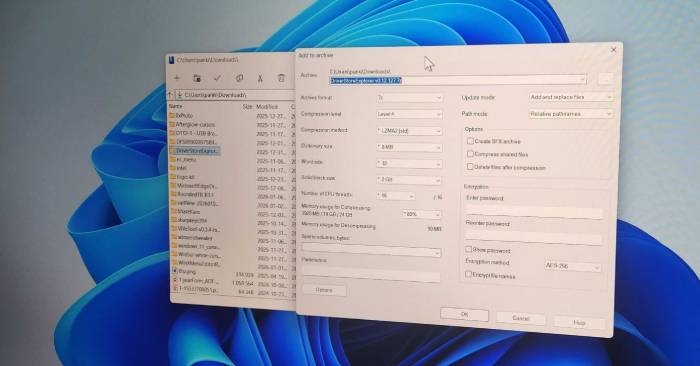
Task: Select the intel folder in the file list
Action: tap(178, 168)
